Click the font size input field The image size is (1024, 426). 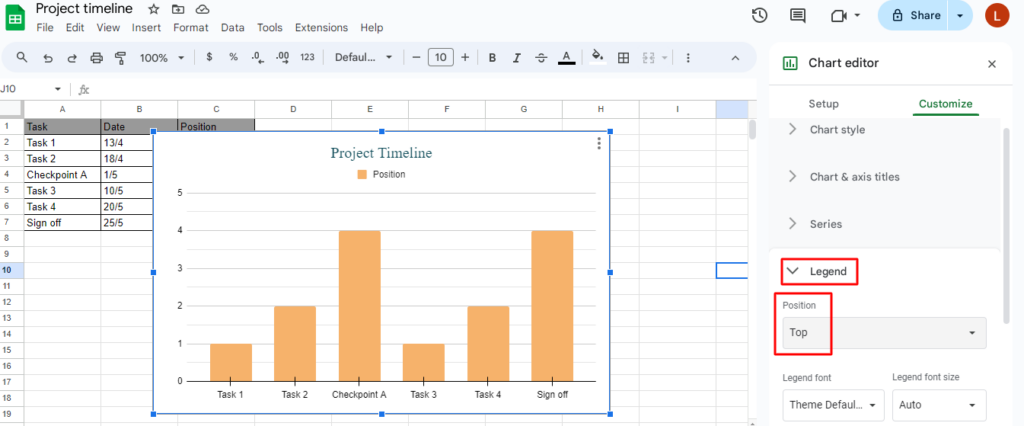coord(441,57)
